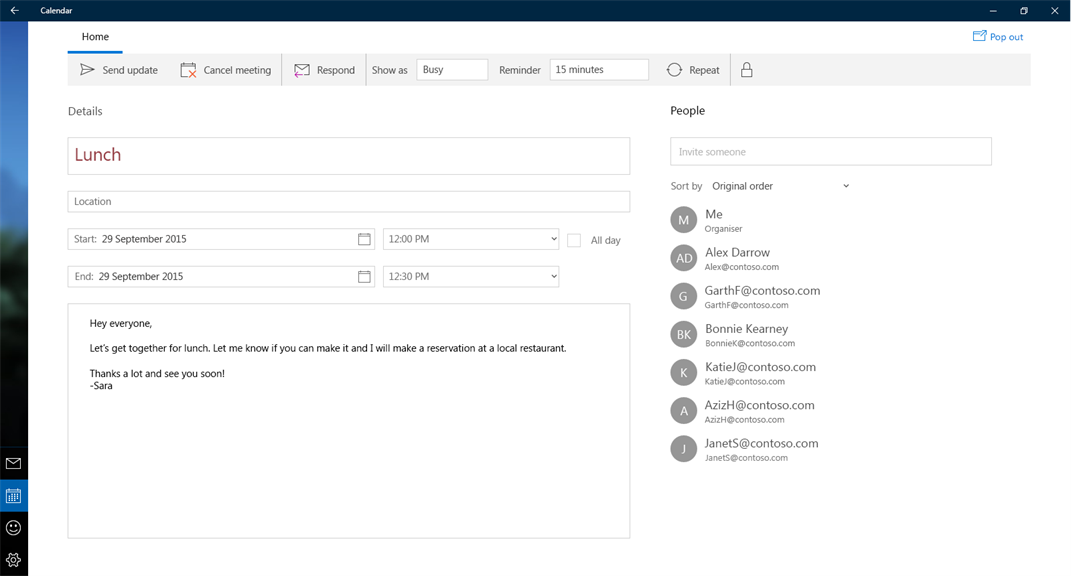Select attendee KatieJ@contoso.com
Image resolution: width=1072 pixels, height=576 pixels.
760,367
